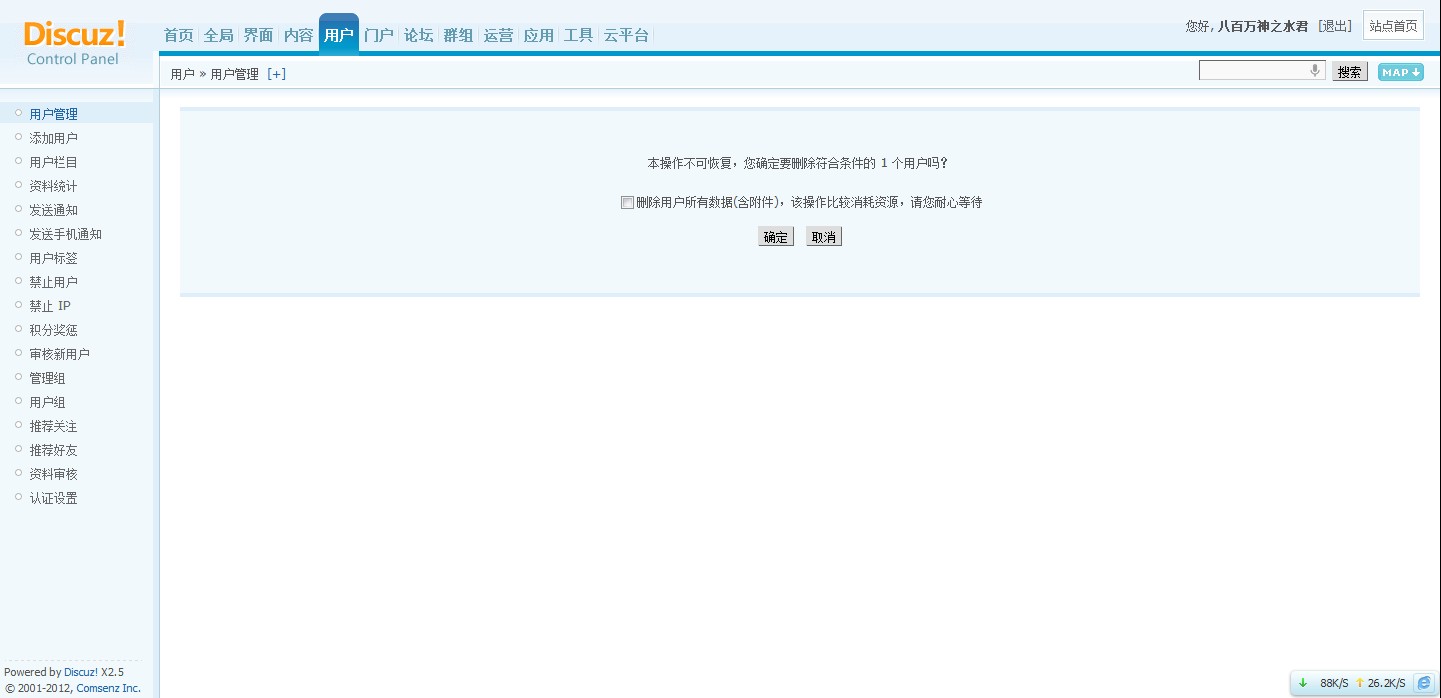Open 资料审核 in the sidebar
The image size is (1441, 698).
(x=53, y=474)
